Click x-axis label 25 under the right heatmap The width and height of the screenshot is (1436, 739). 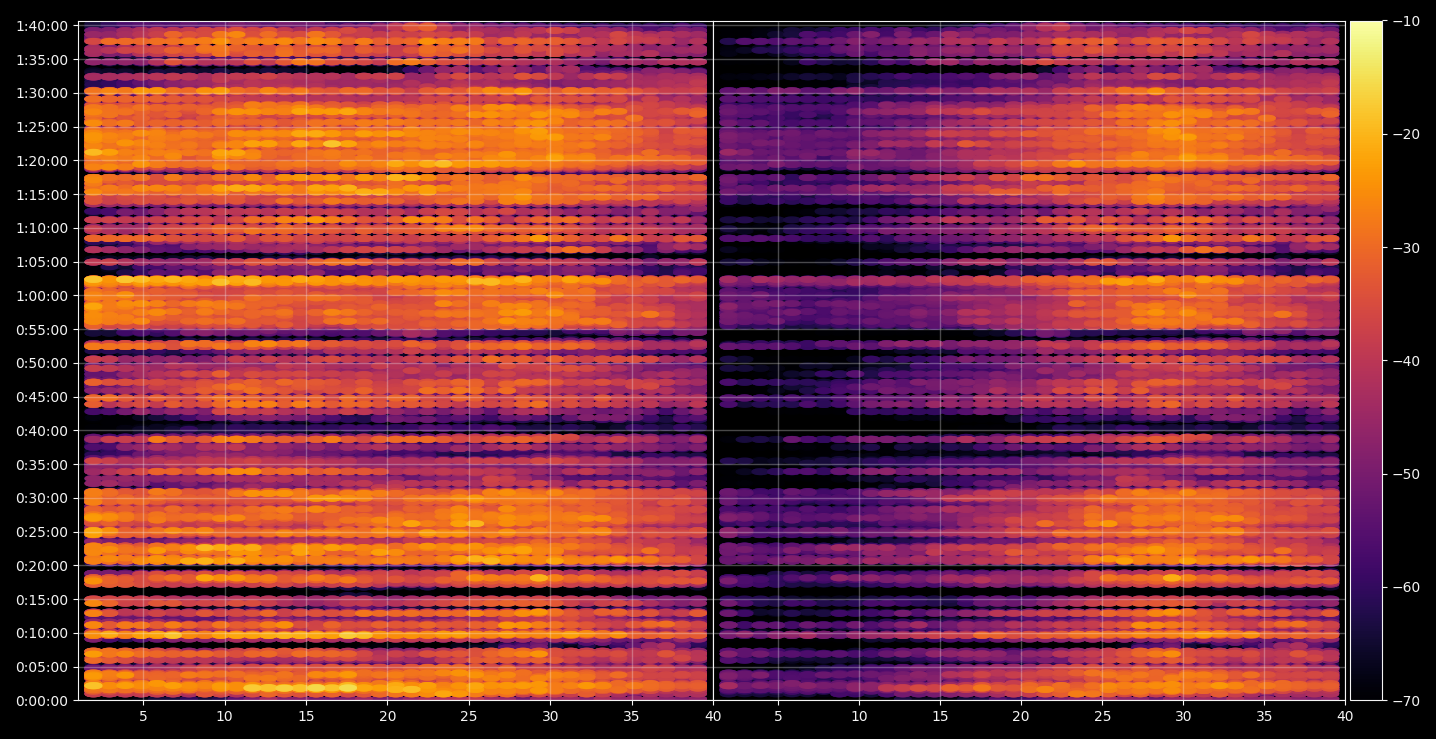click(1102, 717)
